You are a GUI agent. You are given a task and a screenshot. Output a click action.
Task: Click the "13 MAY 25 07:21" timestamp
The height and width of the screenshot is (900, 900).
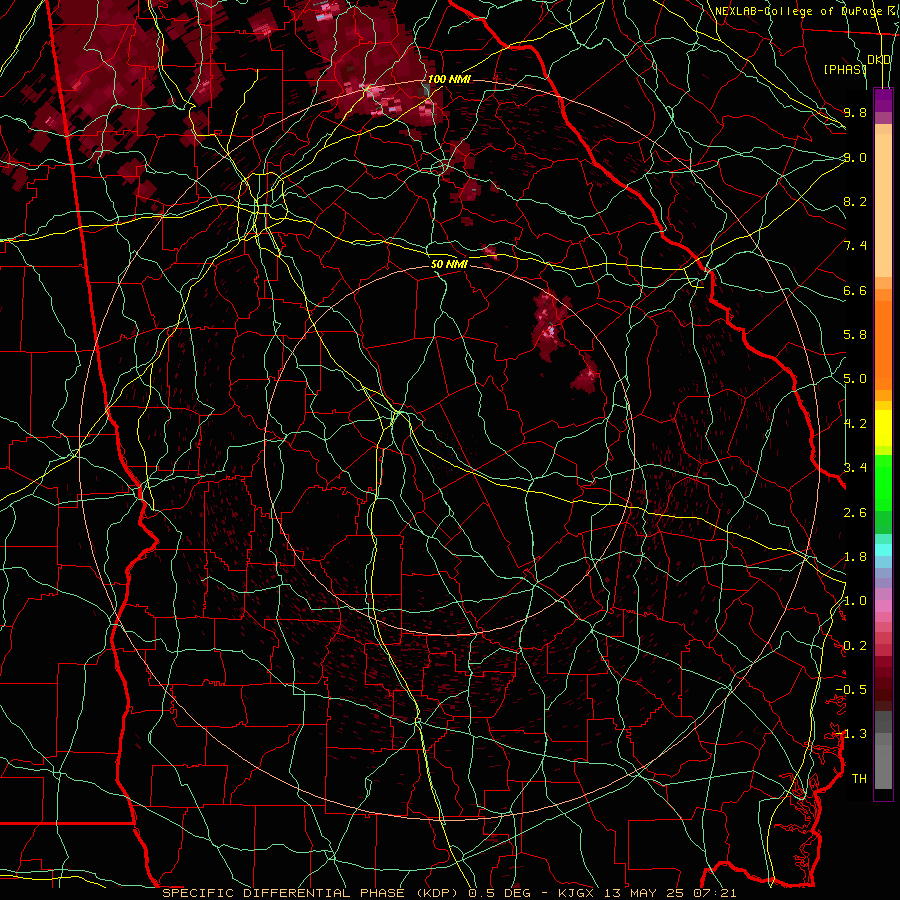coord(669,893)
